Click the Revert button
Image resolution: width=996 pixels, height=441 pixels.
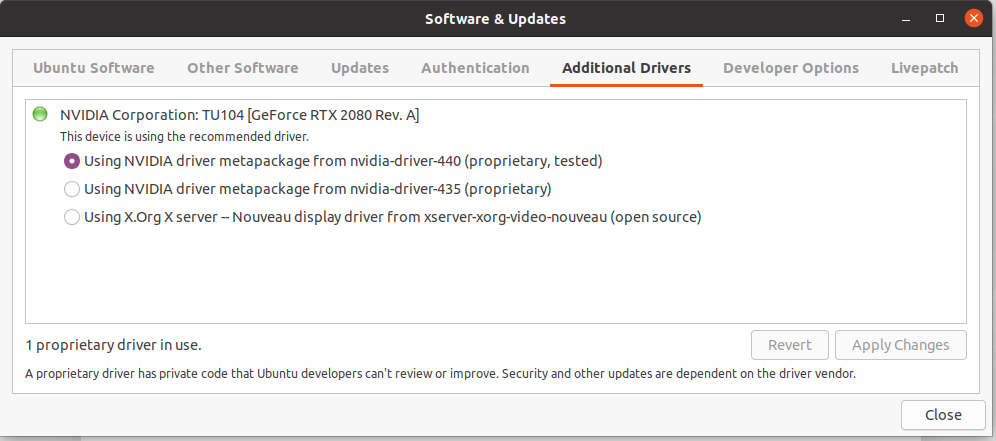click(790, 345)
